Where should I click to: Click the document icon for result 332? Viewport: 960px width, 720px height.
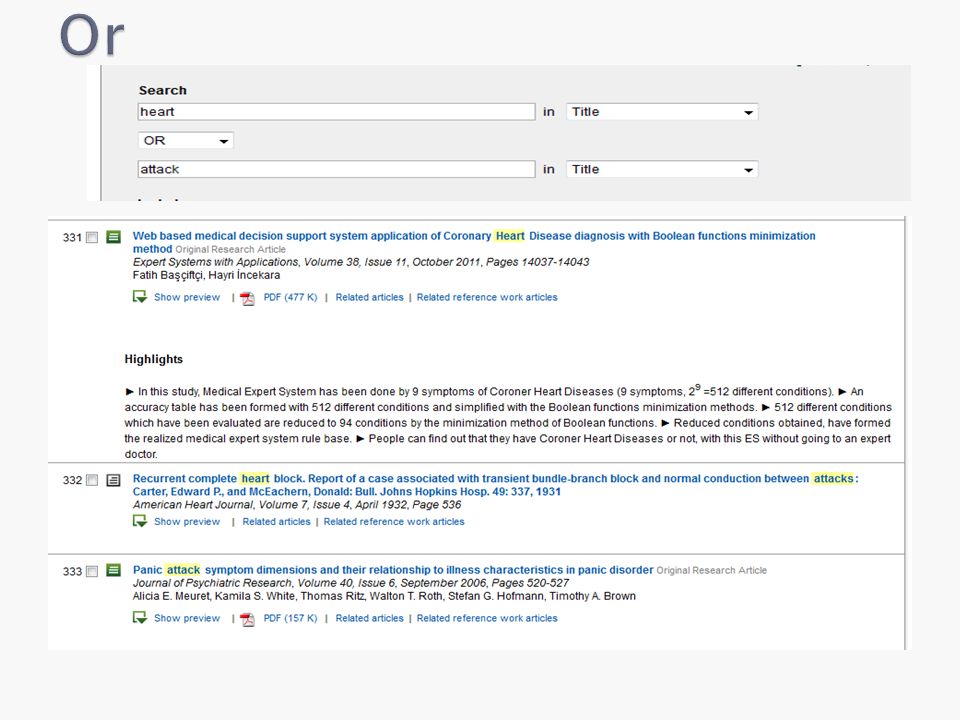click(113, 480)
